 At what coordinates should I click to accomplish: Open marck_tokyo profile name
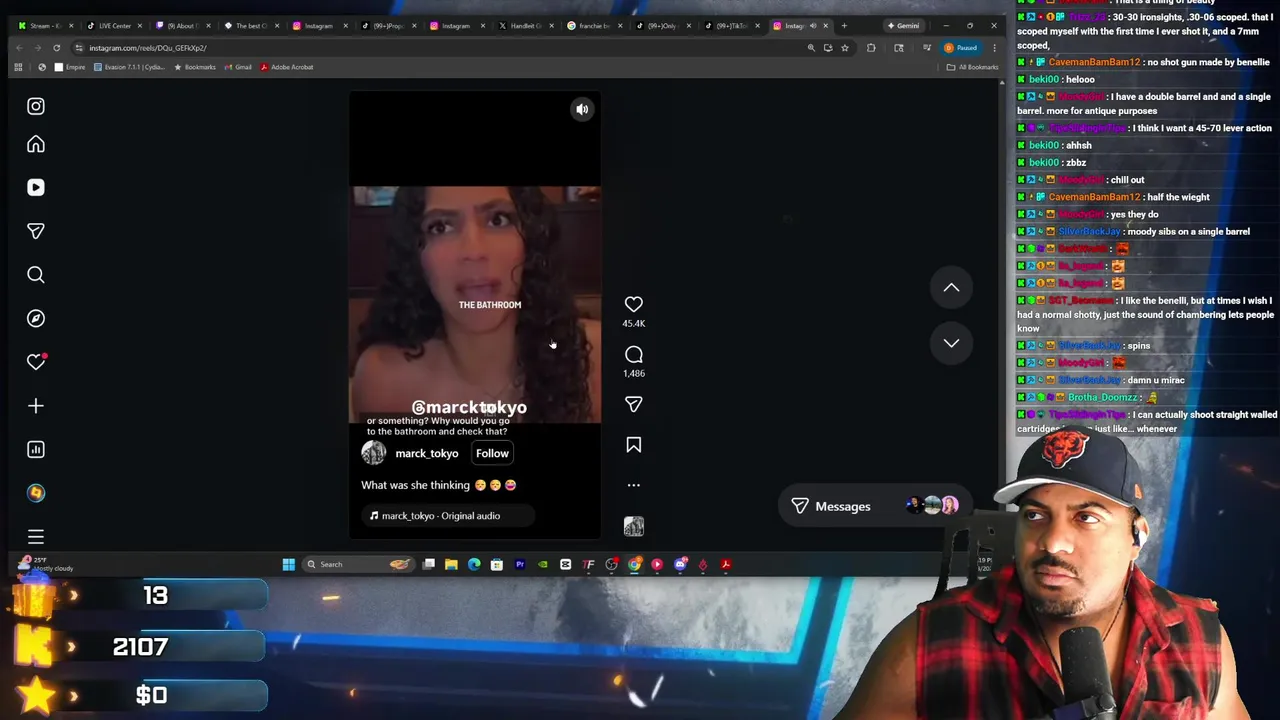tap(427, 454)
